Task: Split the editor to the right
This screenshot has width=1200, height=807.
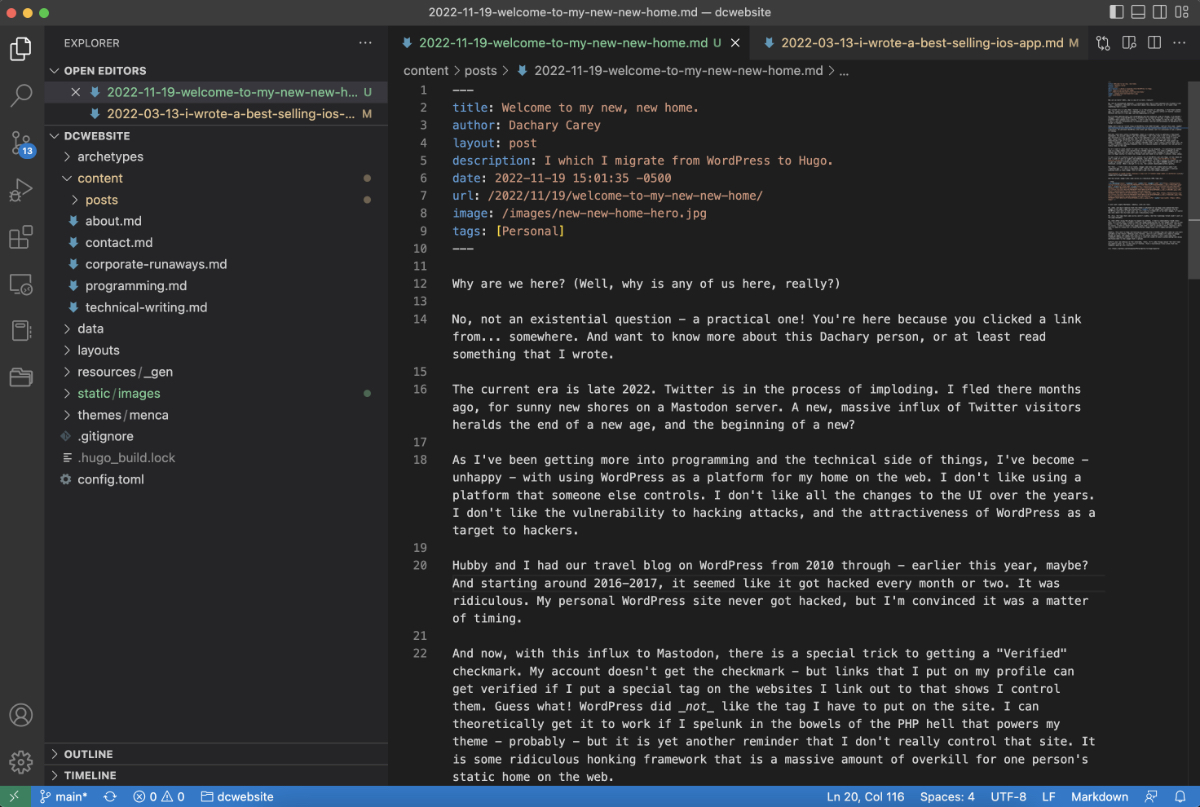Action: click(1154, 43)
